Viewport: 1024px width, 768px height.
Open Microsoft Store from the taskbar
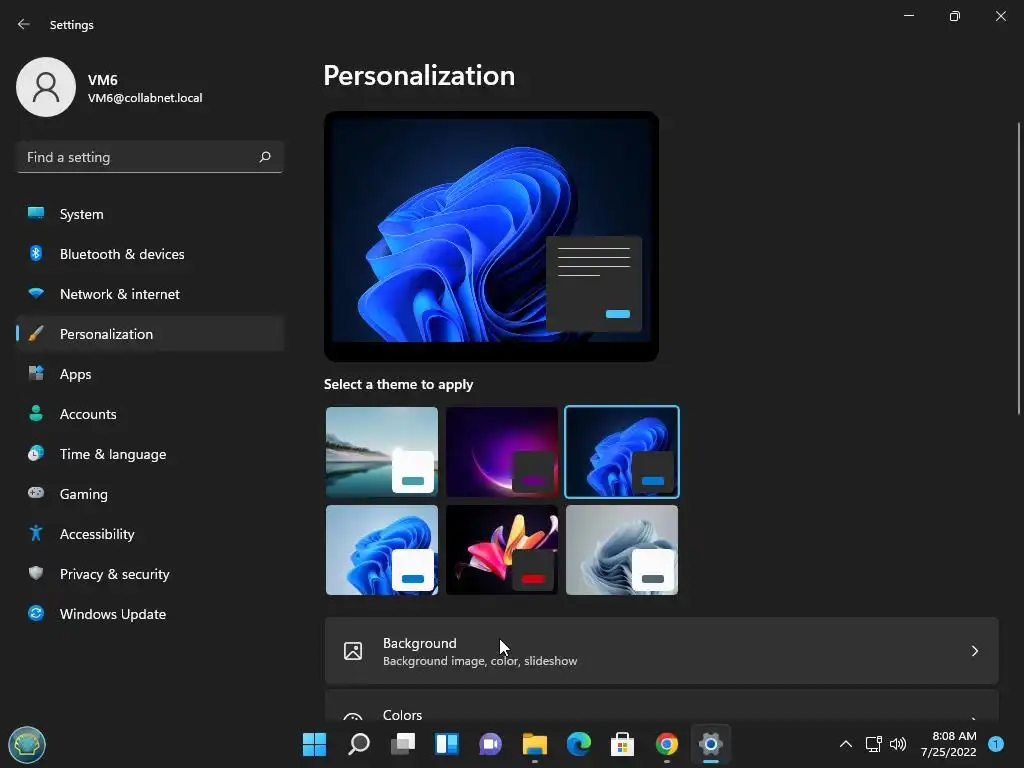pos(622,744)
